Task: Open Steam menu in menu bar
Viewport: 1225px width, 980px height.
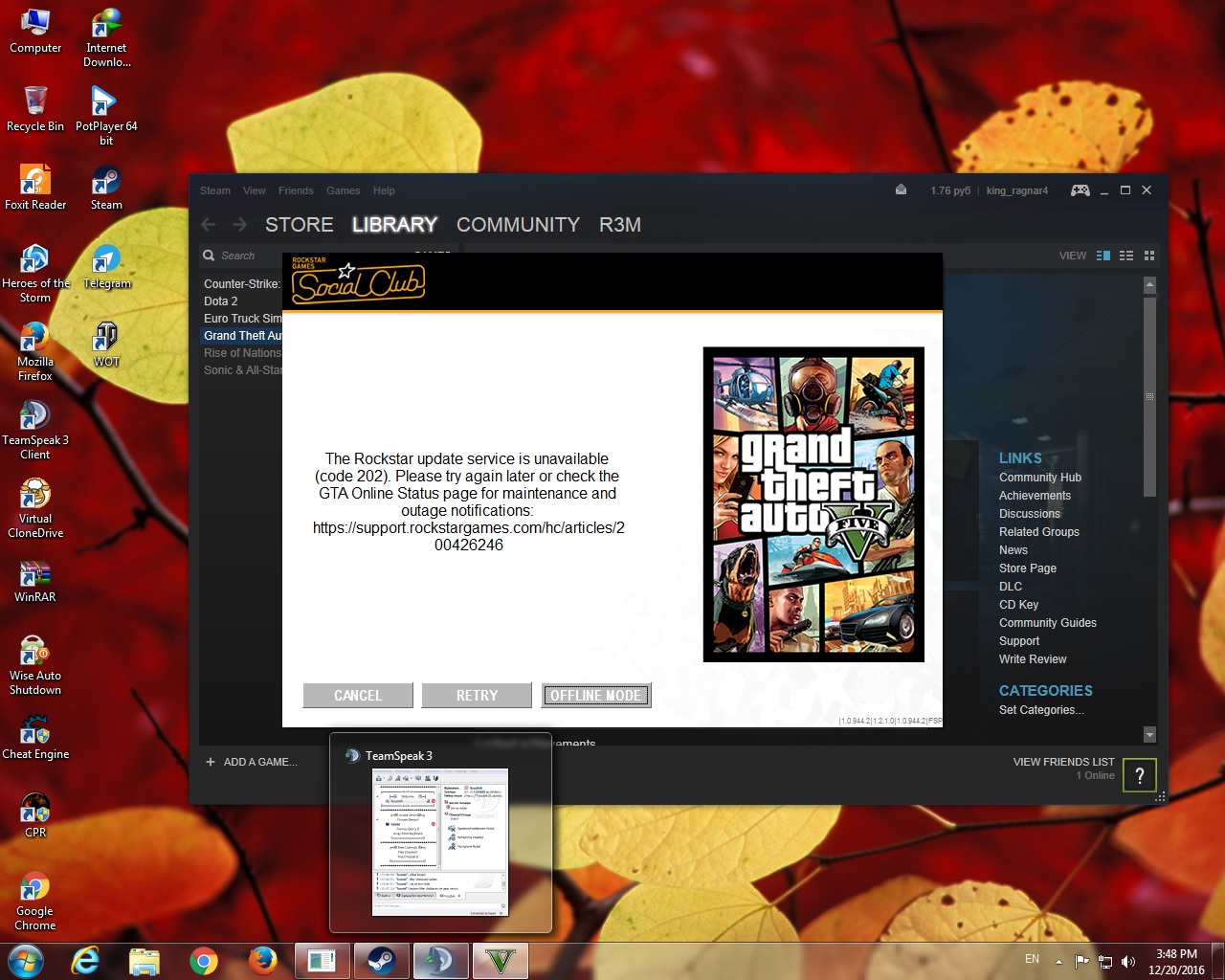Action: click(x=215, y=190)
